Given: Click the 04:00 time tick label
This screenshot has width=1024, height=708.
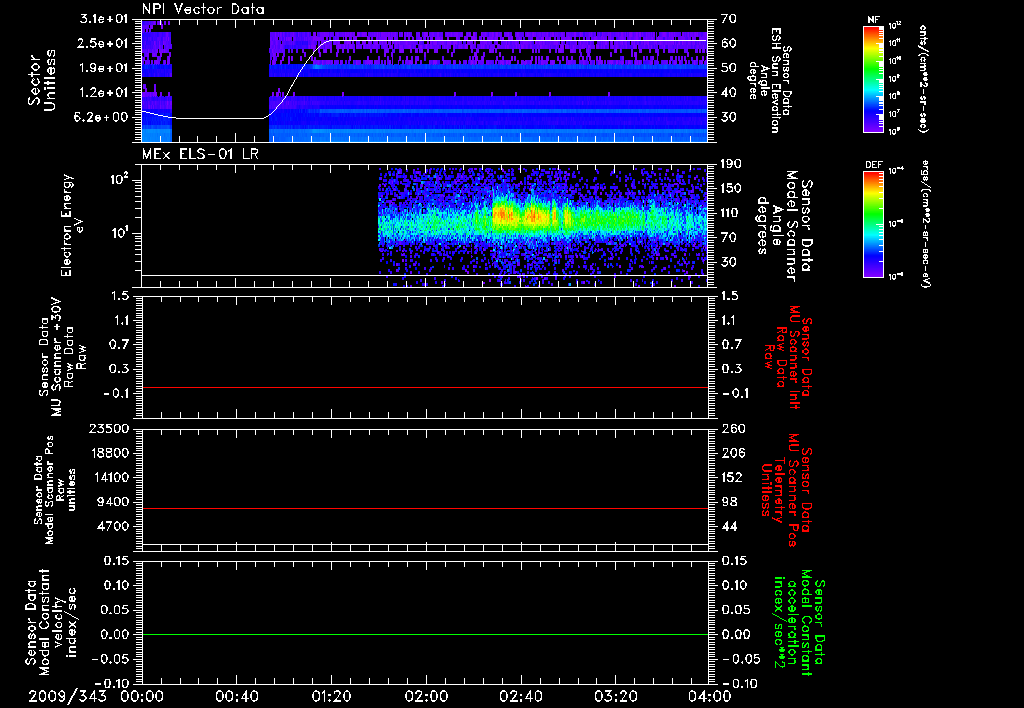Looking at the screenshot, I should (x=710, y=696).
